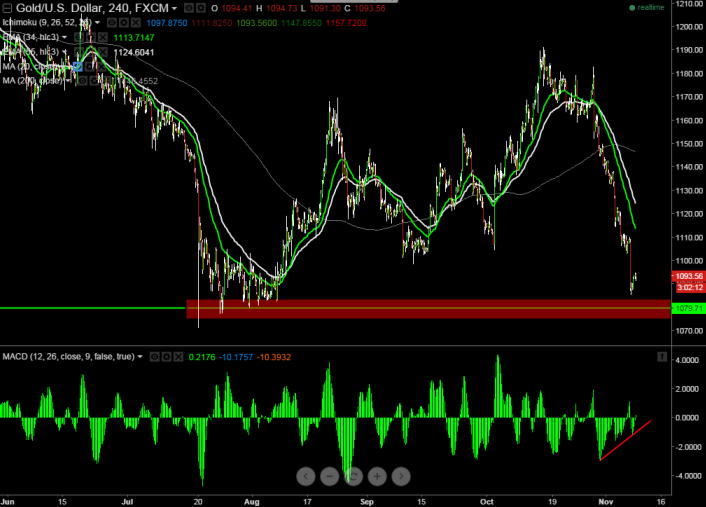Screen dimensions: 706x507
Task: Open the MACD settings gear
Action: 167,357
